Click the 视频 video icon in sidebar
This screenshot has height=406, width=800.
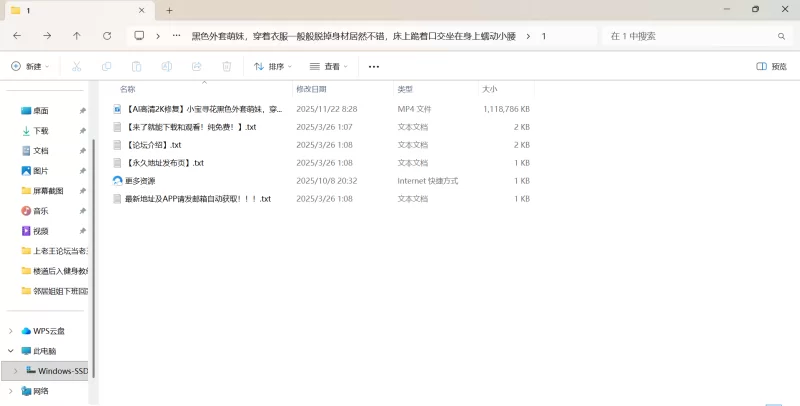26,231
